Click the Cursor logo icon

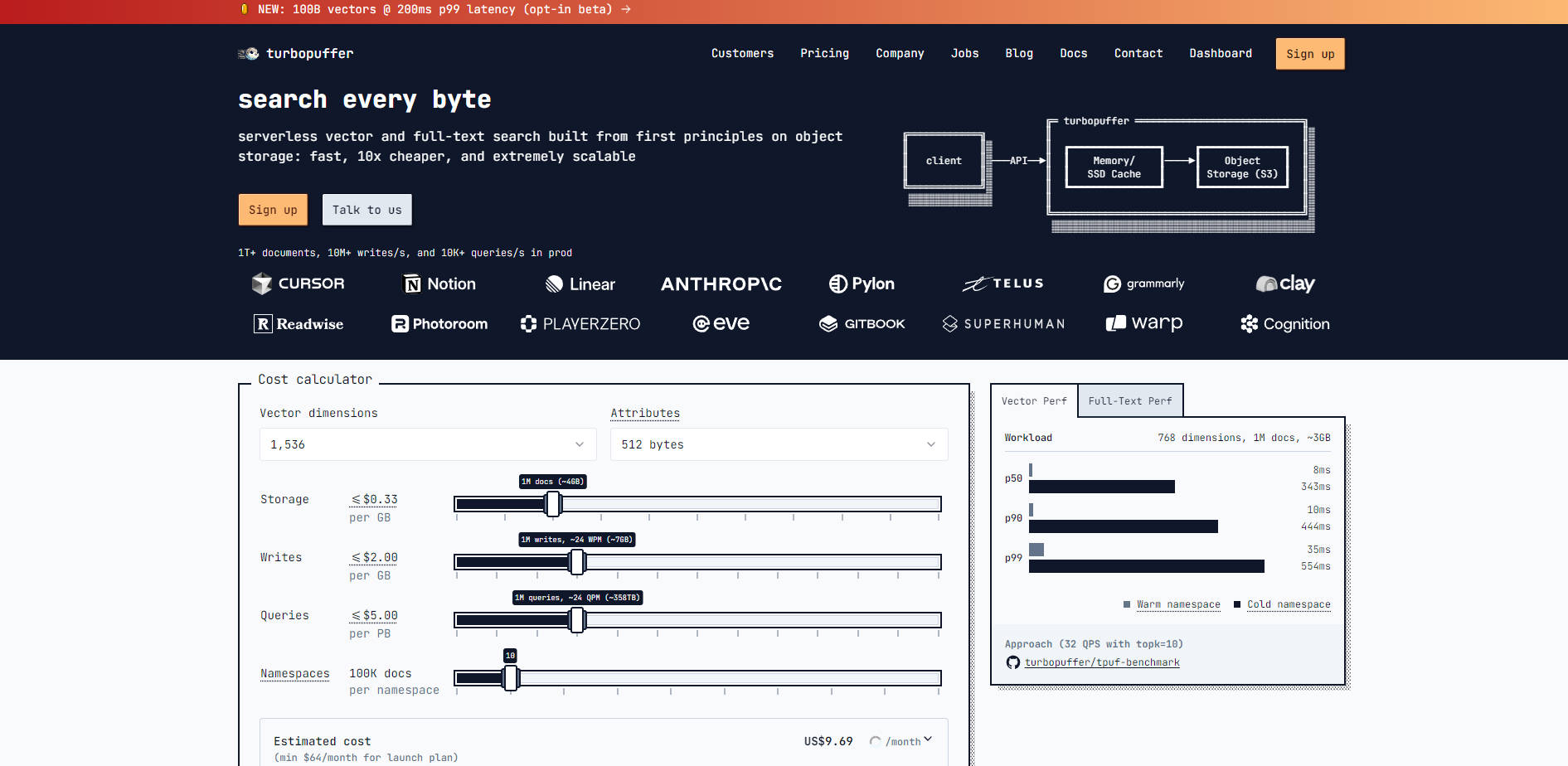pos(262,284)
